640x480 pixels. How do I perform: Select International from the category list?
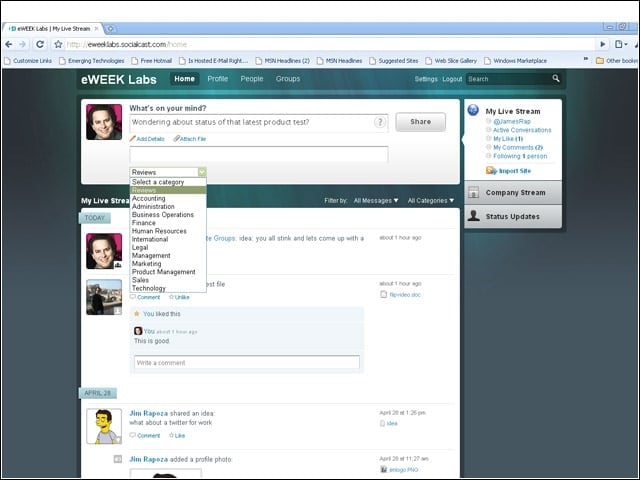168,239
